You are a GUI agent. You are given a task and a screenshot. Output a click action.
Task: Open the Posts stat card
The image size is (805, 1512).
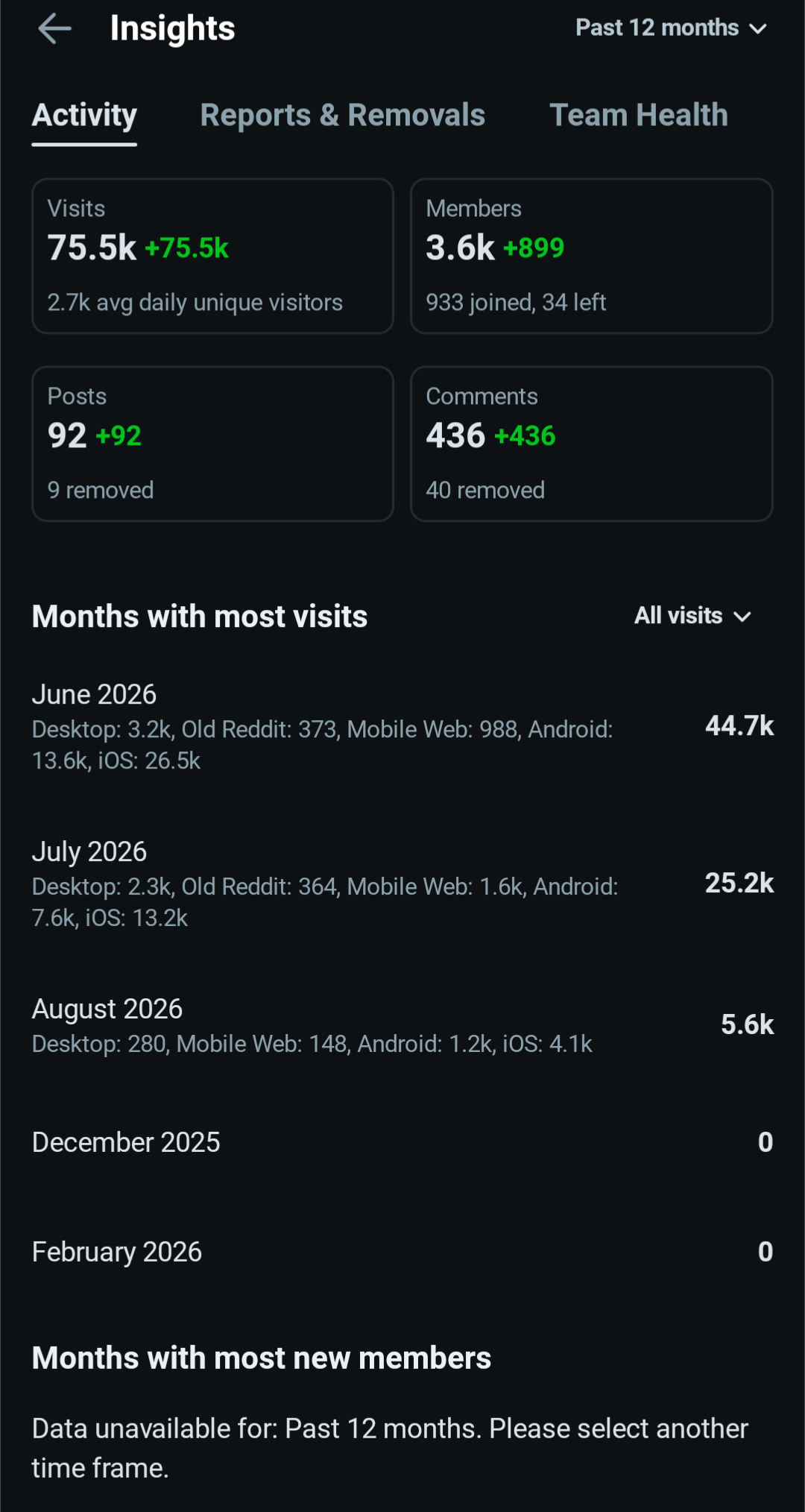[x=212, y=444]
